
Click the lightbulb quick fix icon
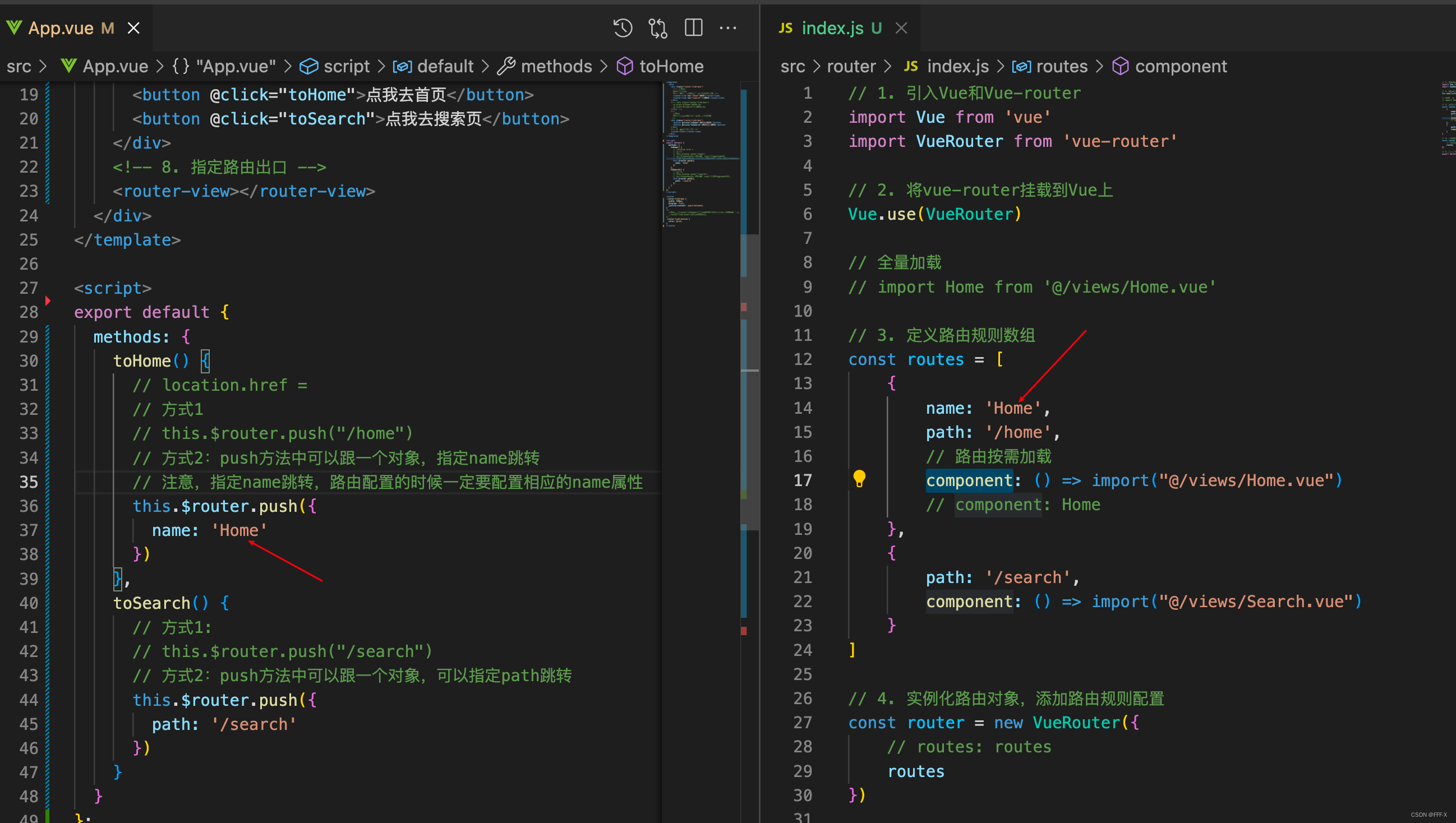coord(859,479)
